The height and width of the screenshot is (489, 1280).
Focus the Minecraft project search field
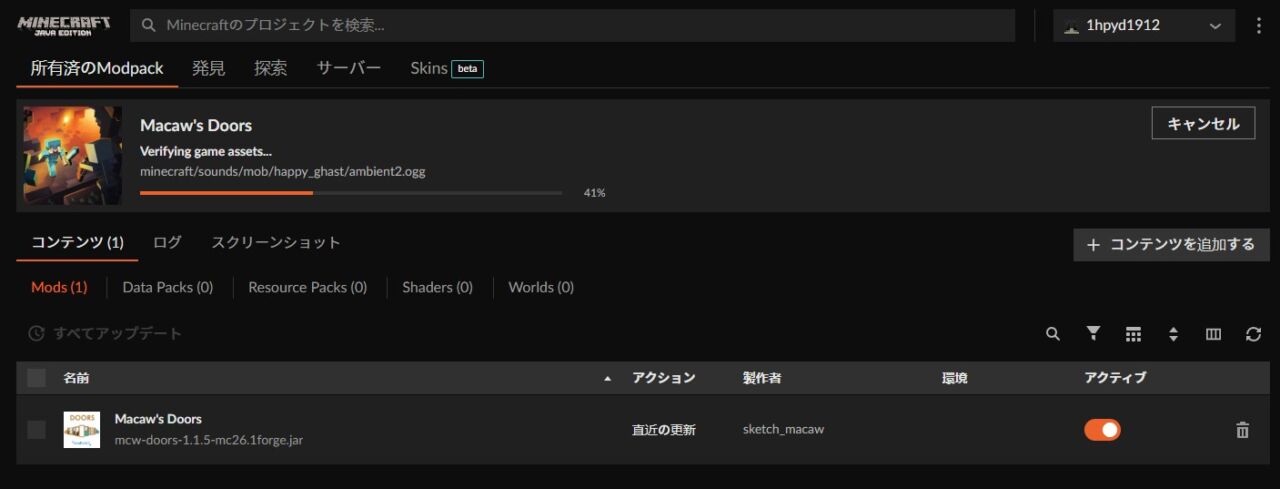pos(573,25)
